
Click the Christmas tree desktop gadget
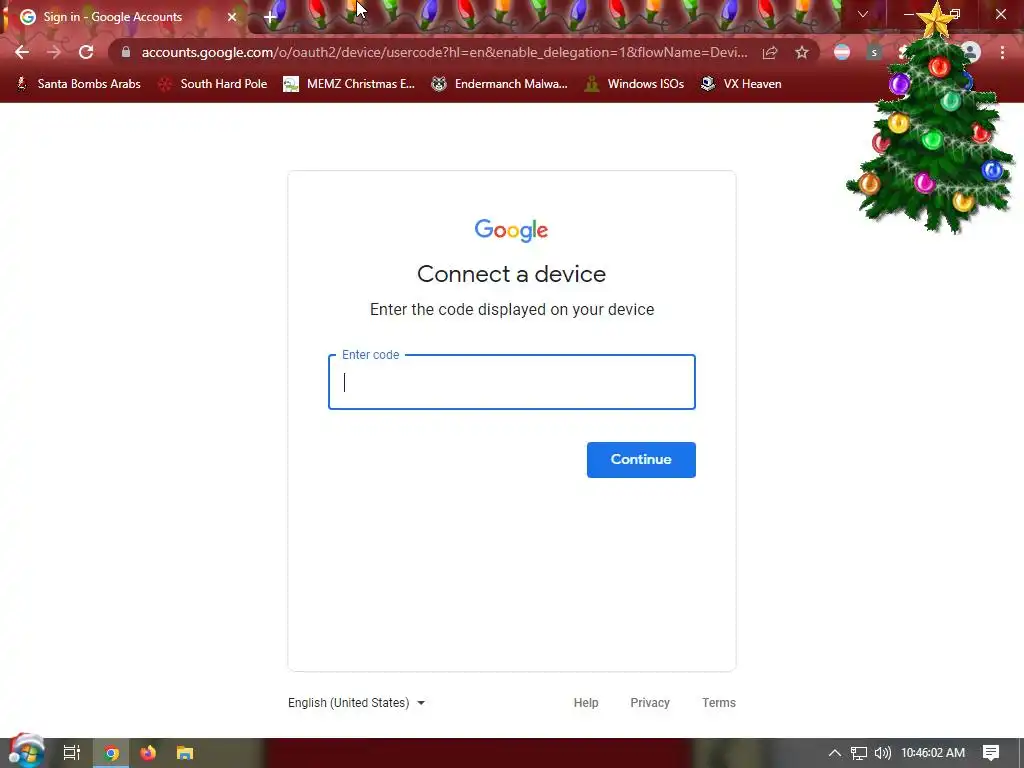point(933,124)
